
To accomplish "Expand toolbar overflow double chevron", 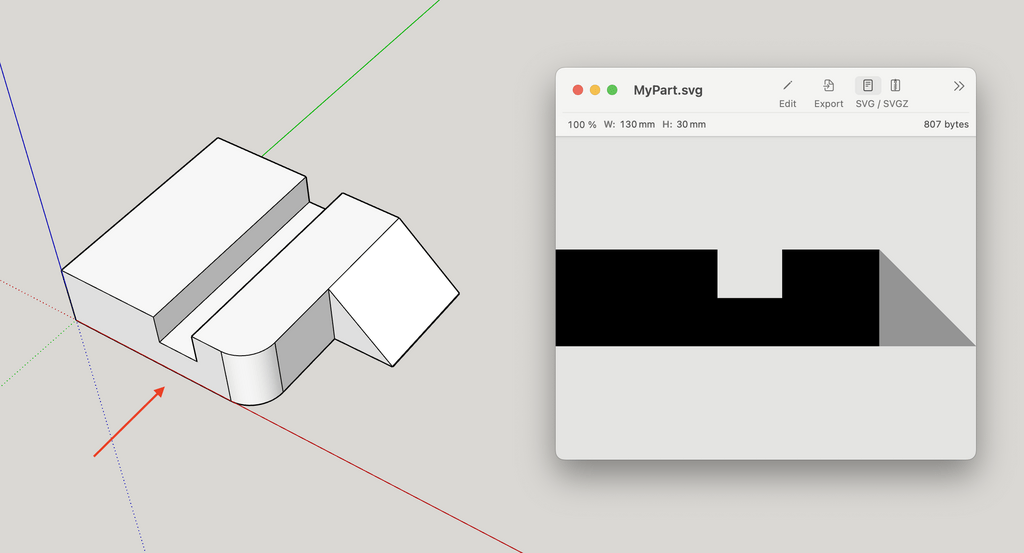I will [x=959, y=86].
